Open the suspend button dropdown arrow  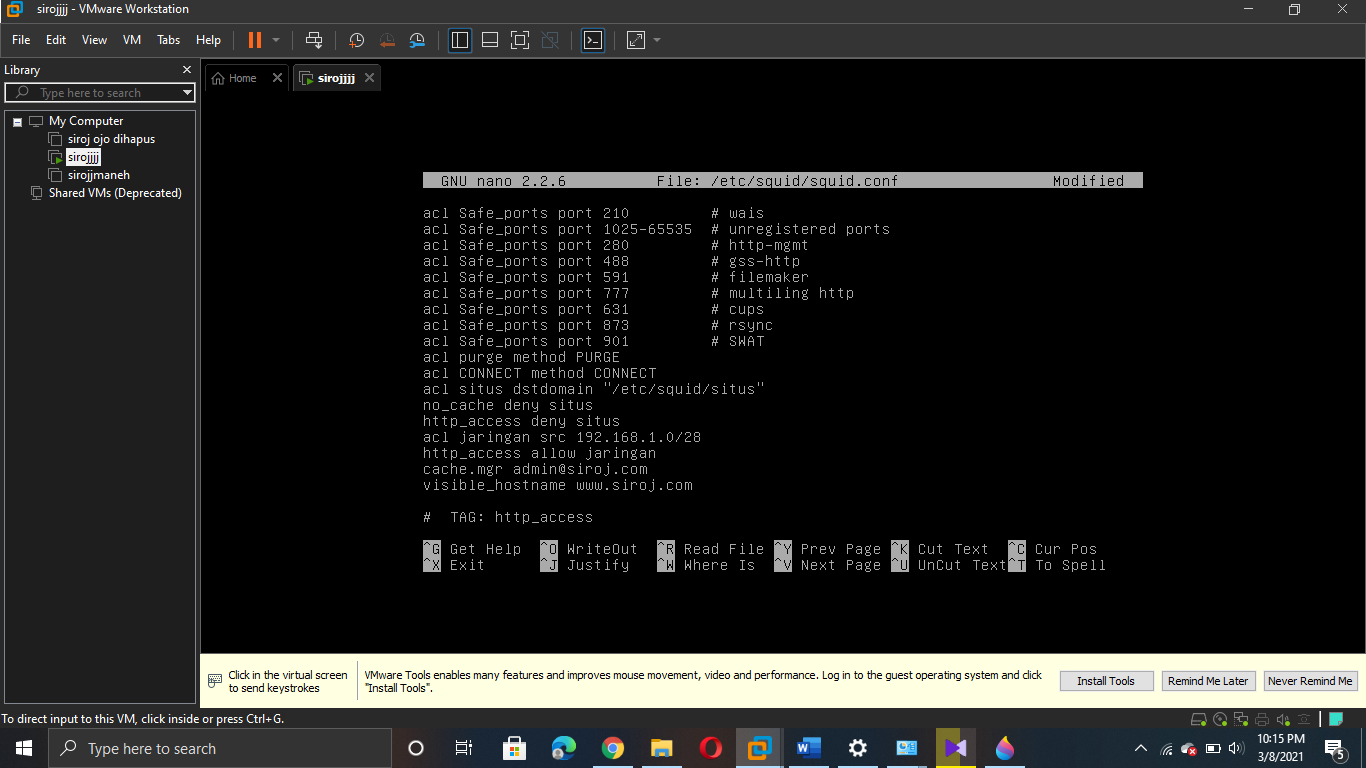[x=275, y=40]
